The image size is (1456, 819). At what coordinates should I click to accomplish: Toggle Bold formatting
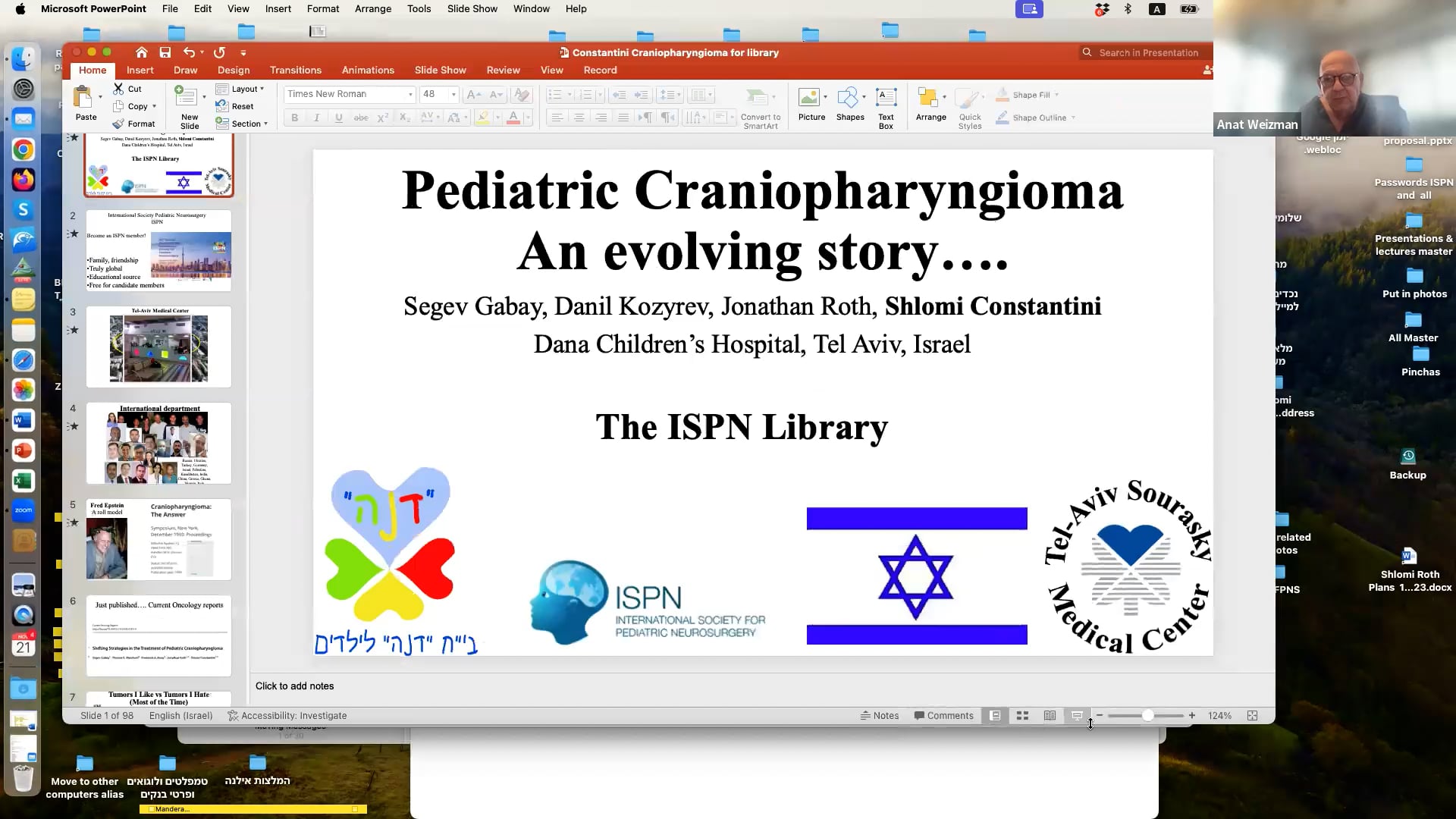tap(294, 118)
